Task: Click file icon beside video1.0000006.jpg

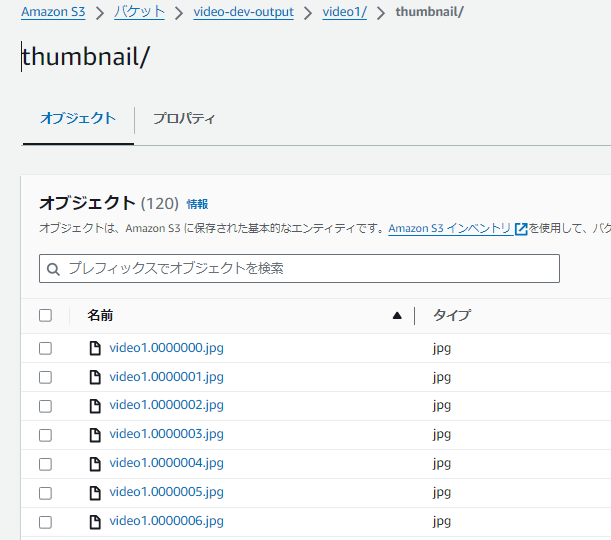Action: (x=95, y=521)
